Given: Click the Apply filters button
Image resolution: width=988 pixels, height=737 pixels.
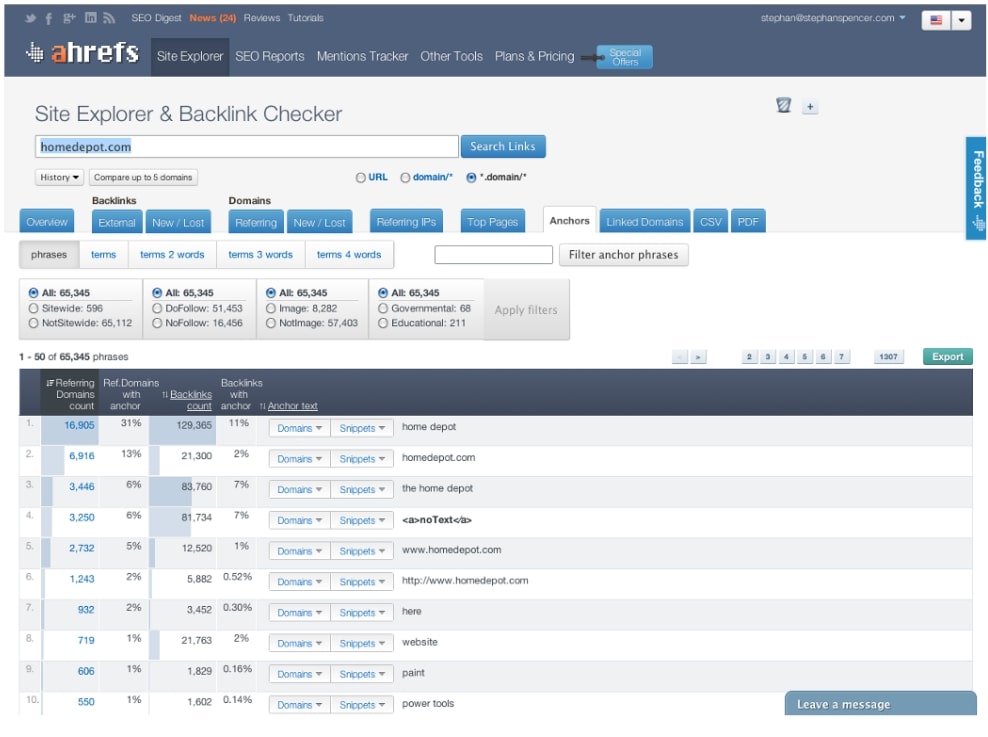Looking at the screenshot, I should [x=526, y=310].
